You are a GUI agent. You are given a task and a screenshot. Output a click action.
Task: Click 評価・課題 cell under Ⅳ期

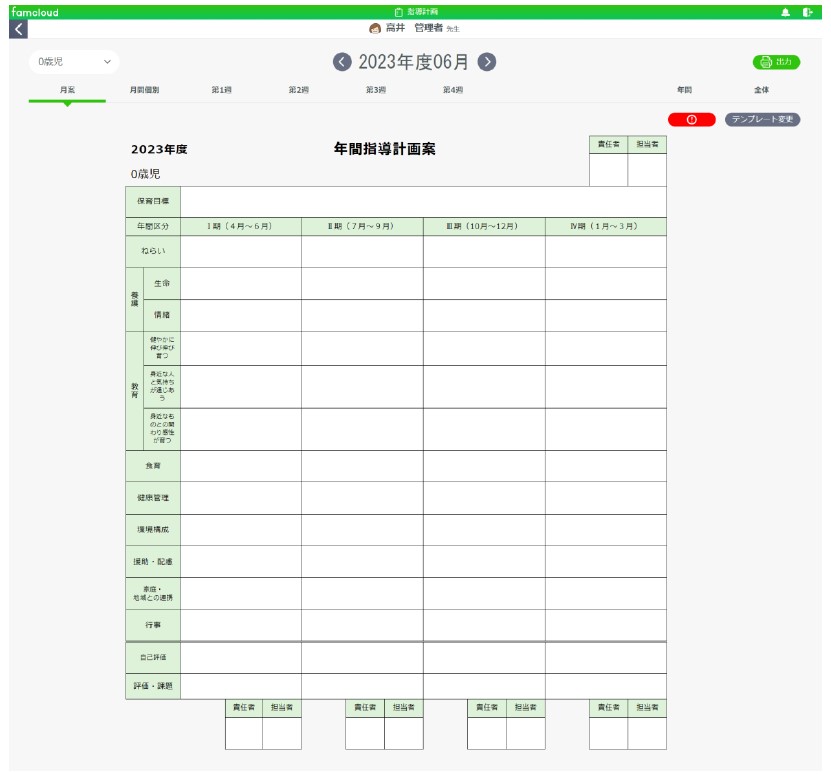coord(606,686)
